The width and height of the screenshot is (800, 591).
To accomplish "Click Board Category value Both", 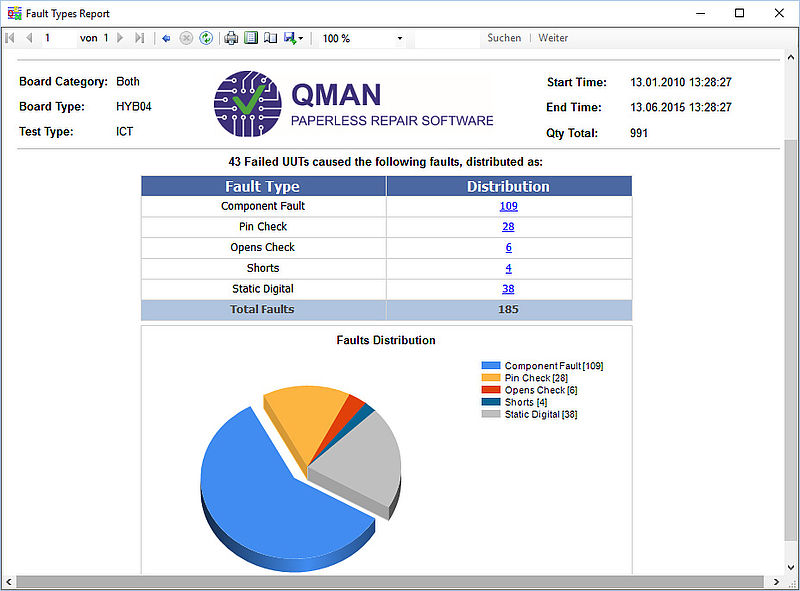I will [128, 82].
